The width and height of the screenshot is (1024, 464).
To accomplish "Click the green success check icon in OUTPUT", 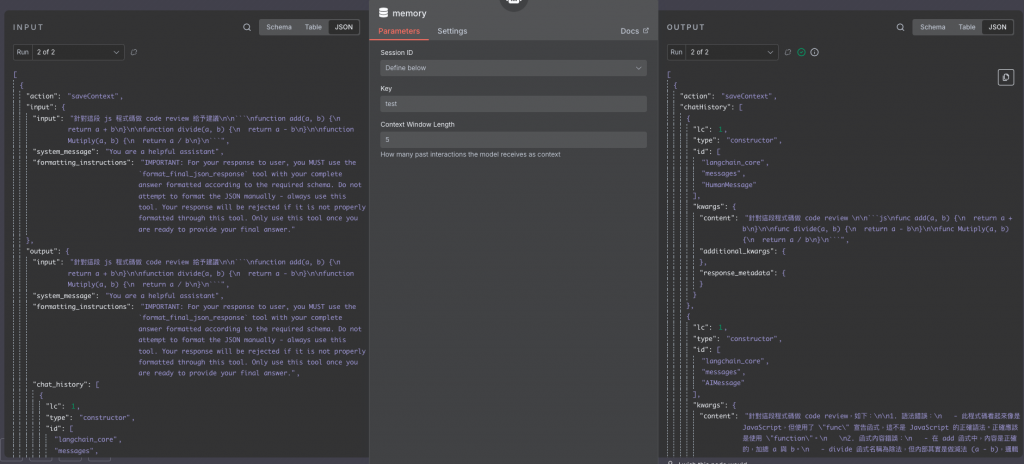I will [x=801, y=52].
